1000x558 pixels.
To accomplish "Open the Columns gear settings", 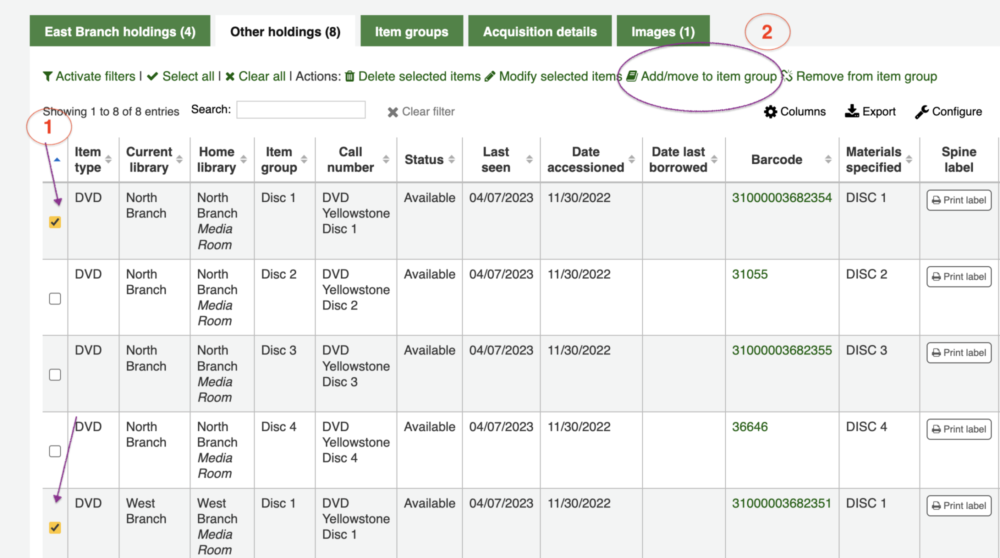I will [770, 112].
